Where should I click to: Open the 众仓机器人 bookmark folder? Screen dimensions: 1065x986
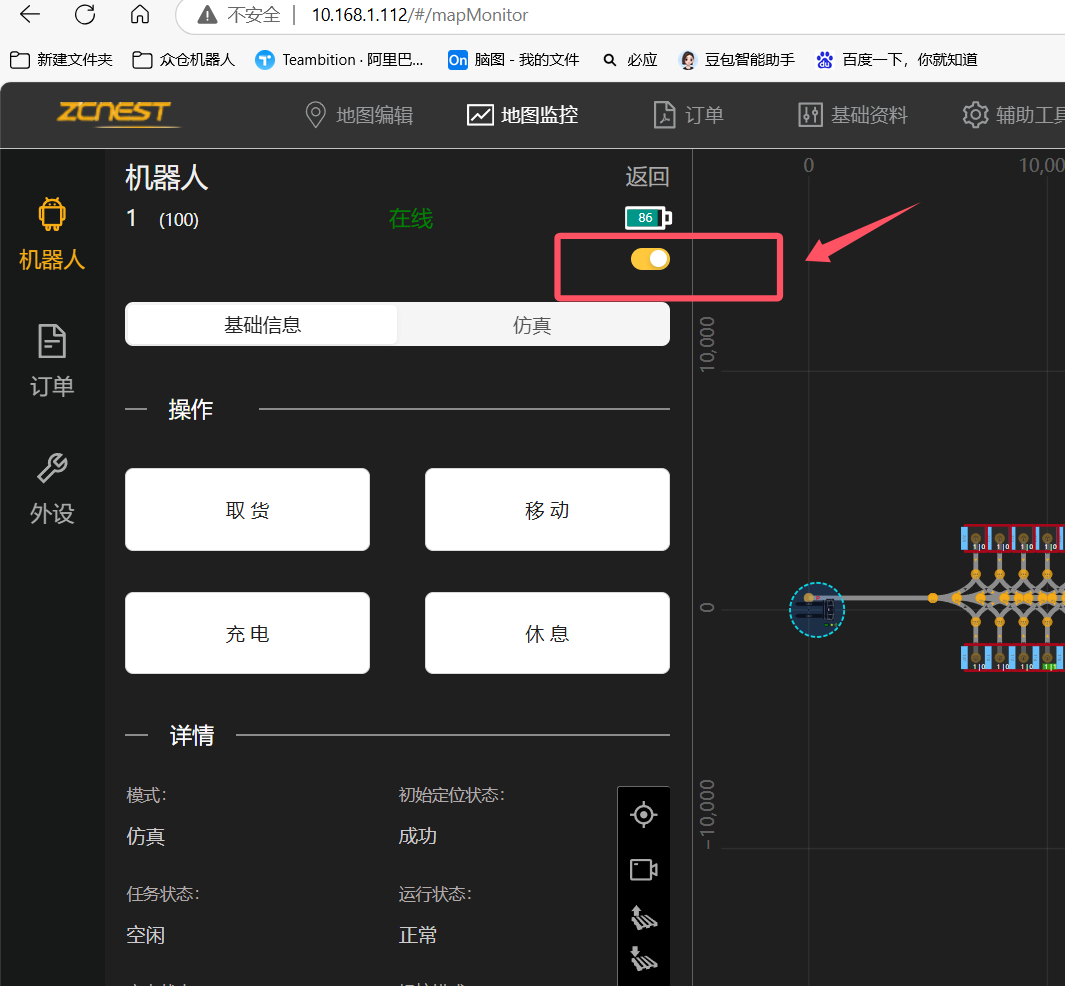(183, 60)
